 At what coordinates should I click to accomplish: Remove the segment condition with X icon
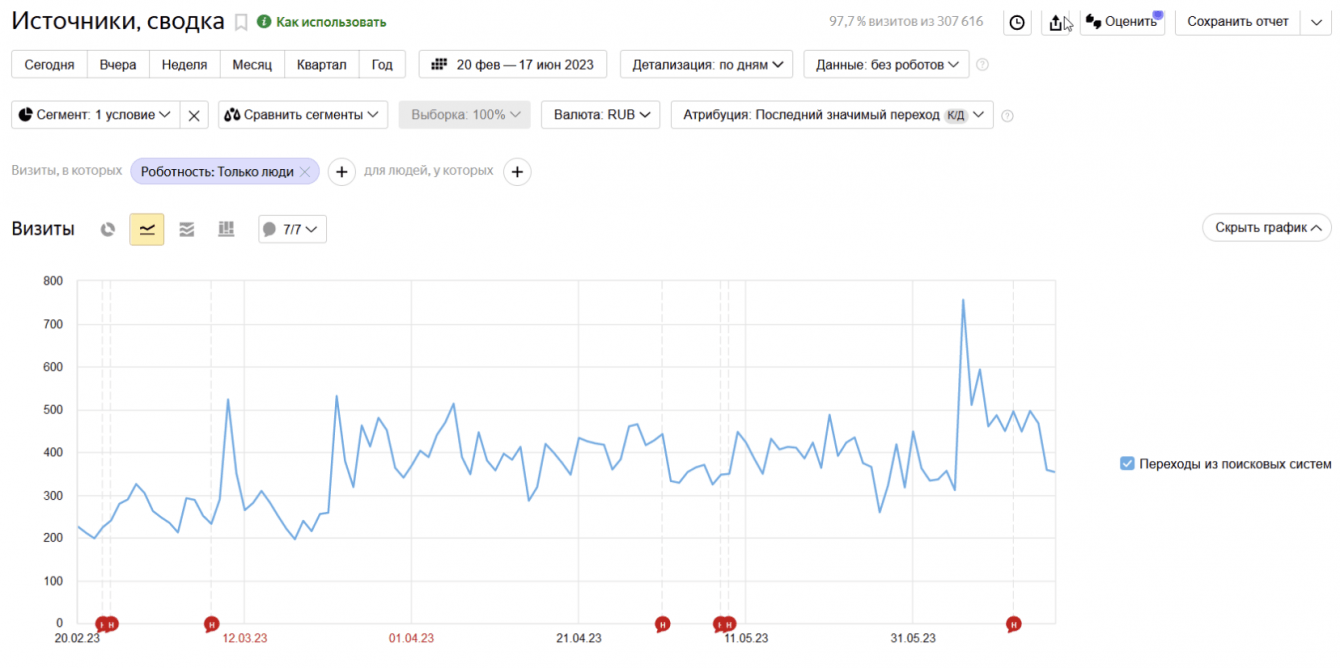point(194,115)
